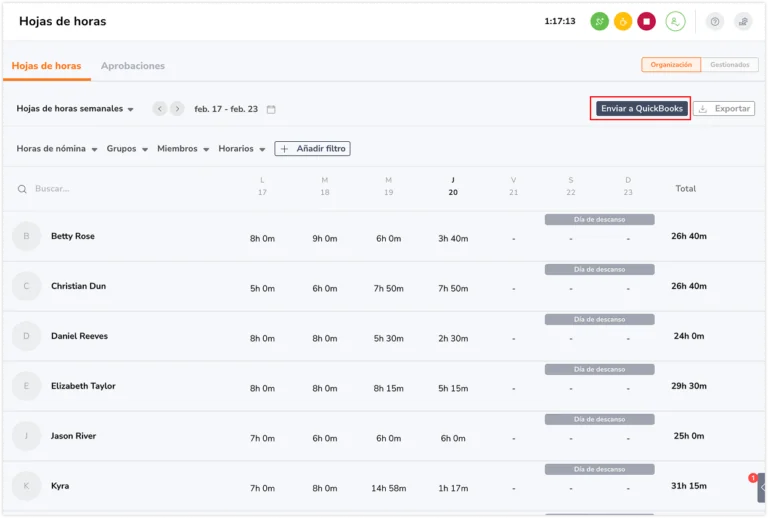This screenshot has height=518, width=768.
Task: Click the Monday 17 column header
Action: [x=262, y=187]
